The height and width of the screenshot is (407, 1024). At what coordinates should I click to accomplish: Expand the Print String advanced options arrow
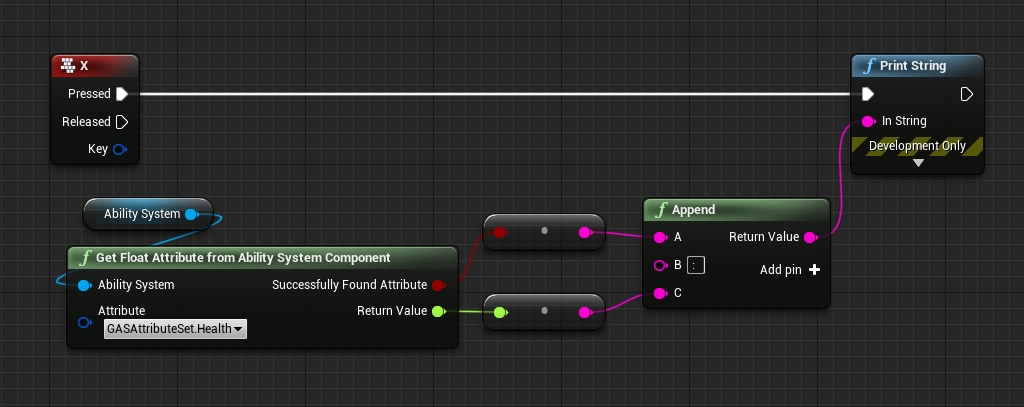(918, 163)
